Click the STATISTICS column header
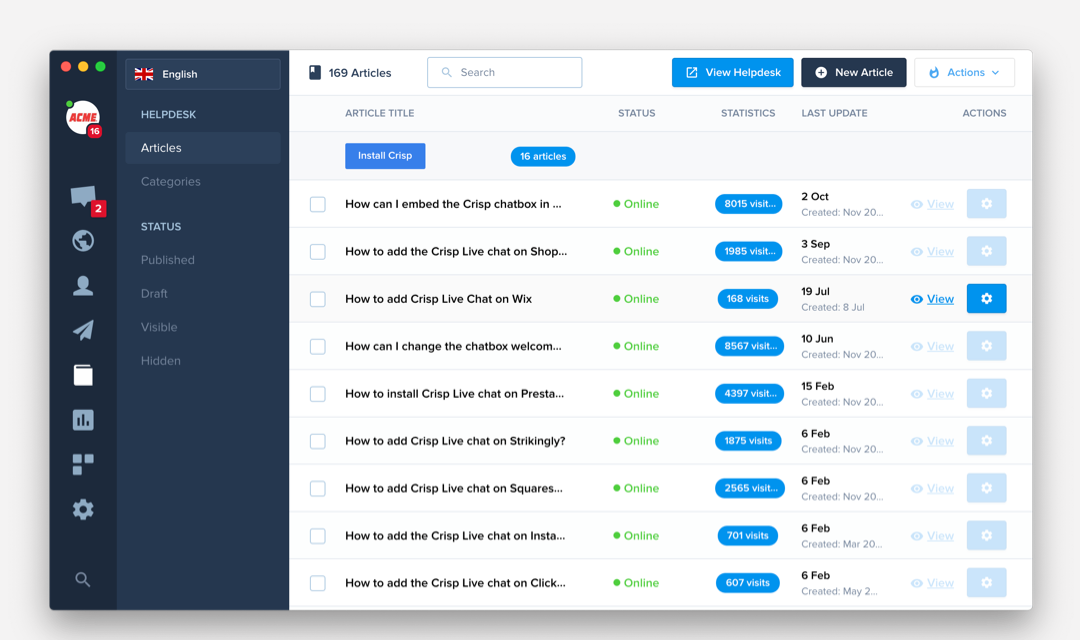The image size is (1080, 640). pyautogui.click(x=748, y=113)
